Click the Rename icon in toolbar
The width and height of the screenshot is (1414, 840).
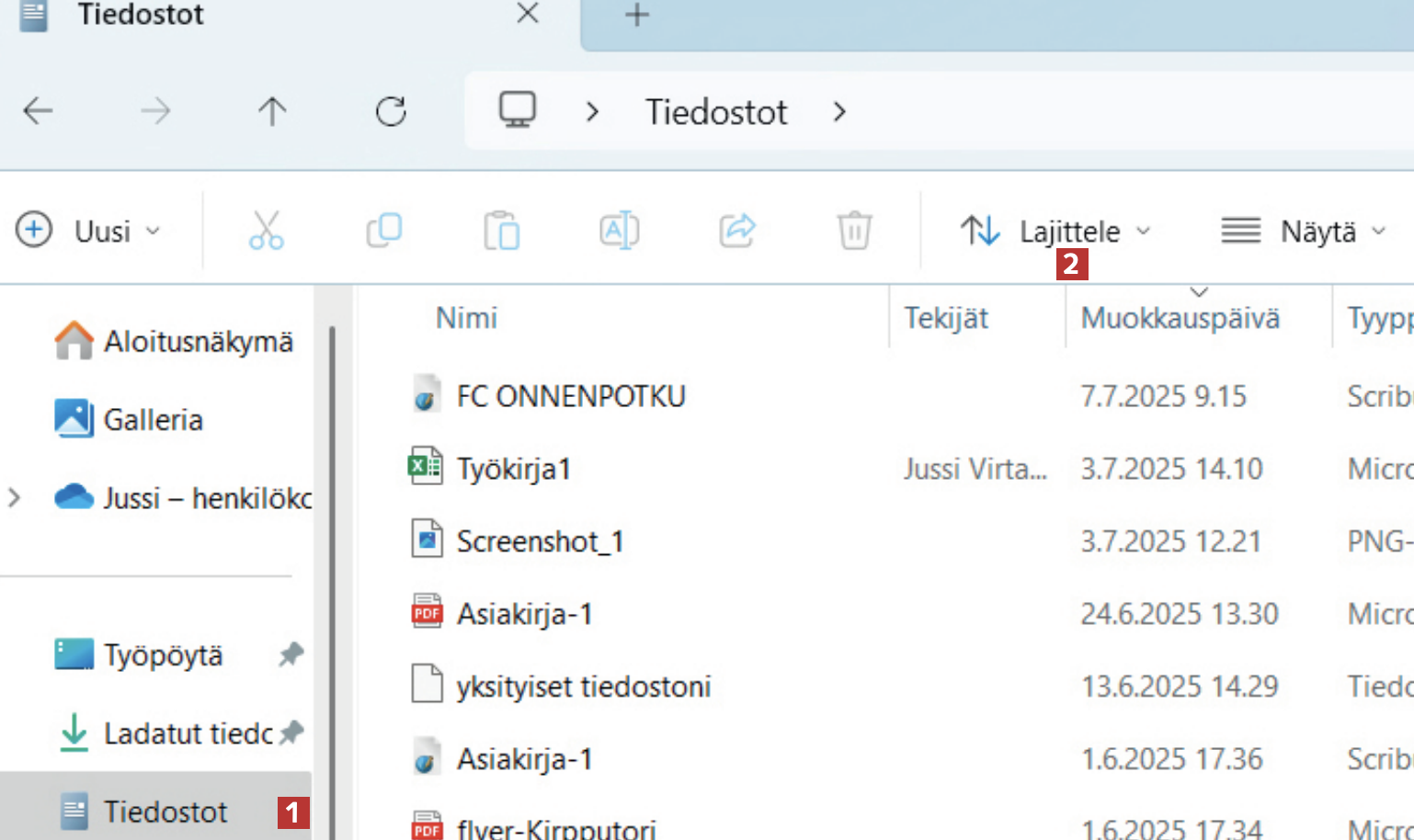coord(620,231)
